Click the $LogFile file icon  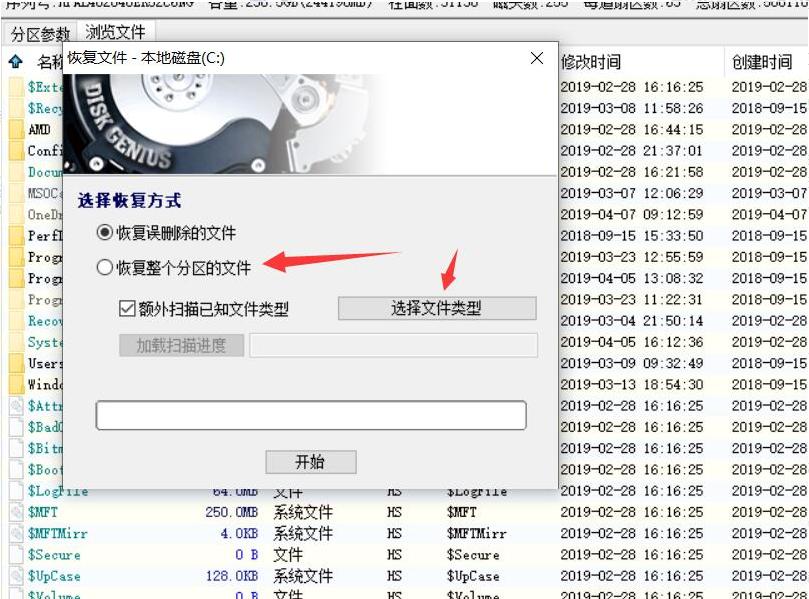[17, 491]
